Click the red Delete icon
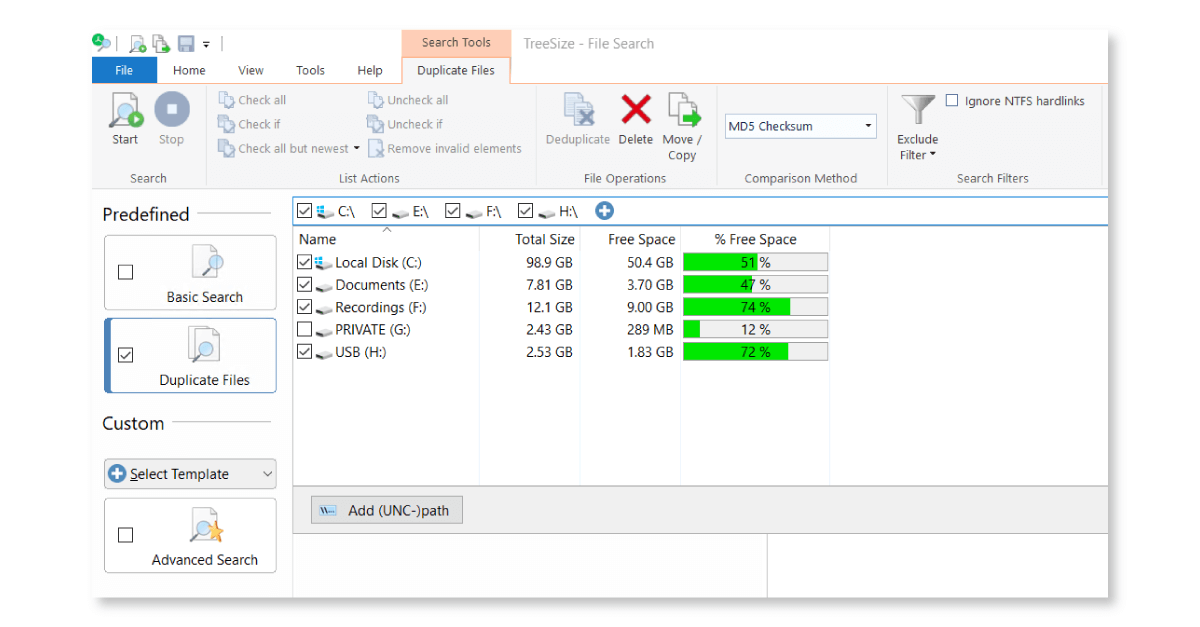Screen dimensions: 1200x627 tap(635, 110)
